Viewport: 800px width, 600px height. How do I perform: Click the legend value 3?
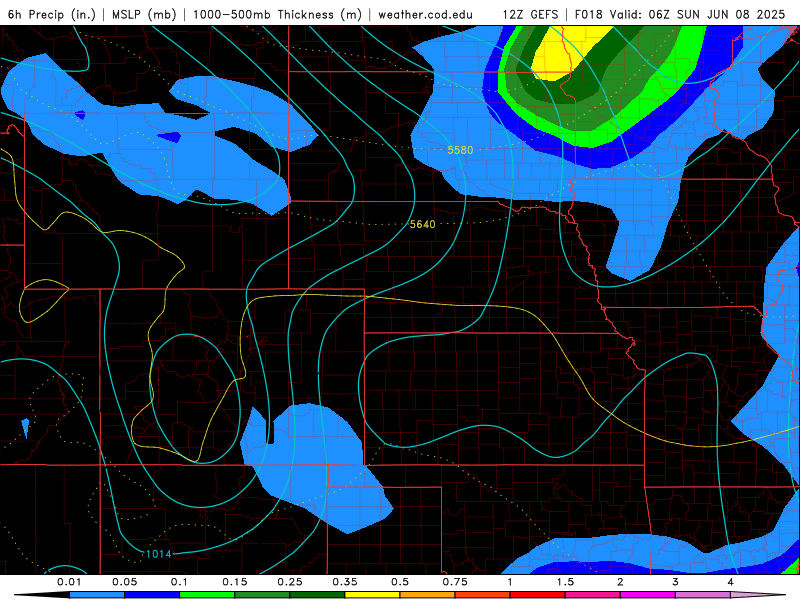(676, 582)
